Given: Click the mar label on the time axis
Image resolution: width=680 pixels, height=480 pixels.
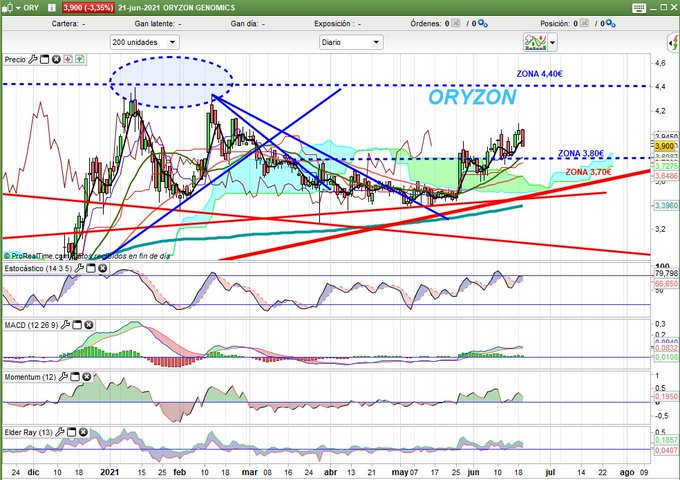Looking at the screenshot, I should (x=249, y=472).
